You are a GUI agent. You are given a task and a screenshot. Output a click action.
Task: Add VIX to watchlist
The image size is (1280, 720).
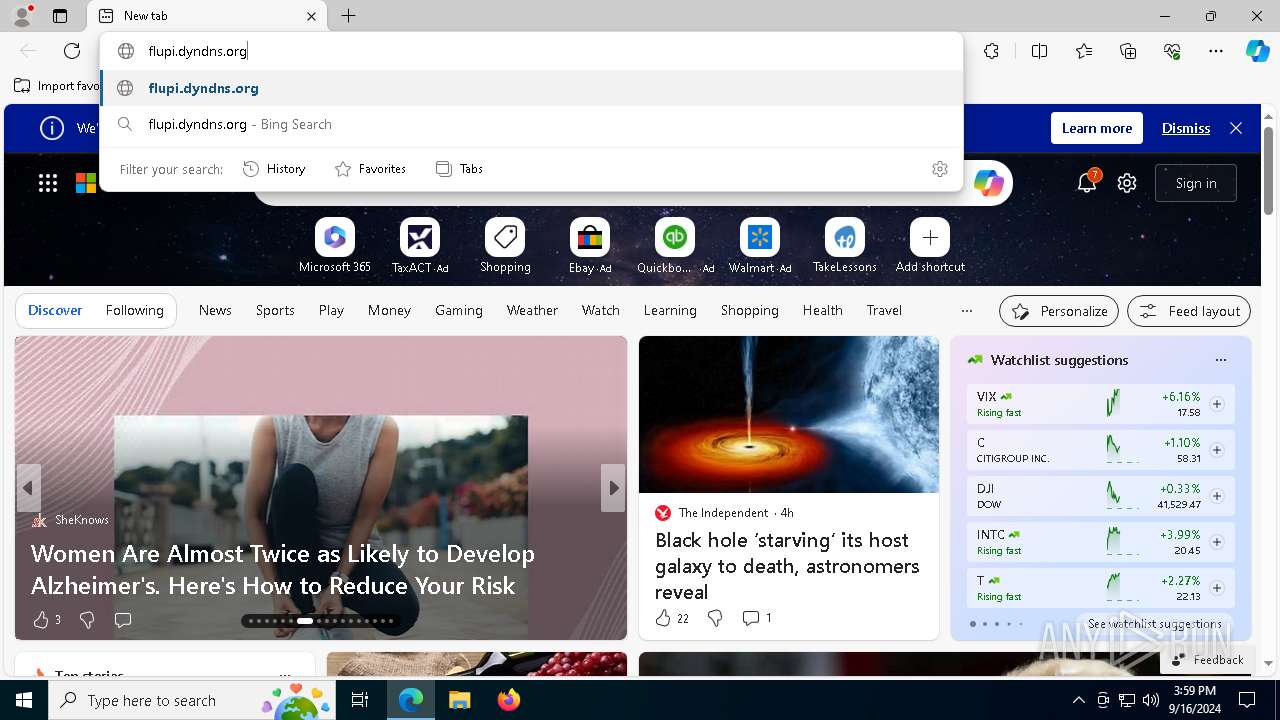click(x=1217, y=404)
